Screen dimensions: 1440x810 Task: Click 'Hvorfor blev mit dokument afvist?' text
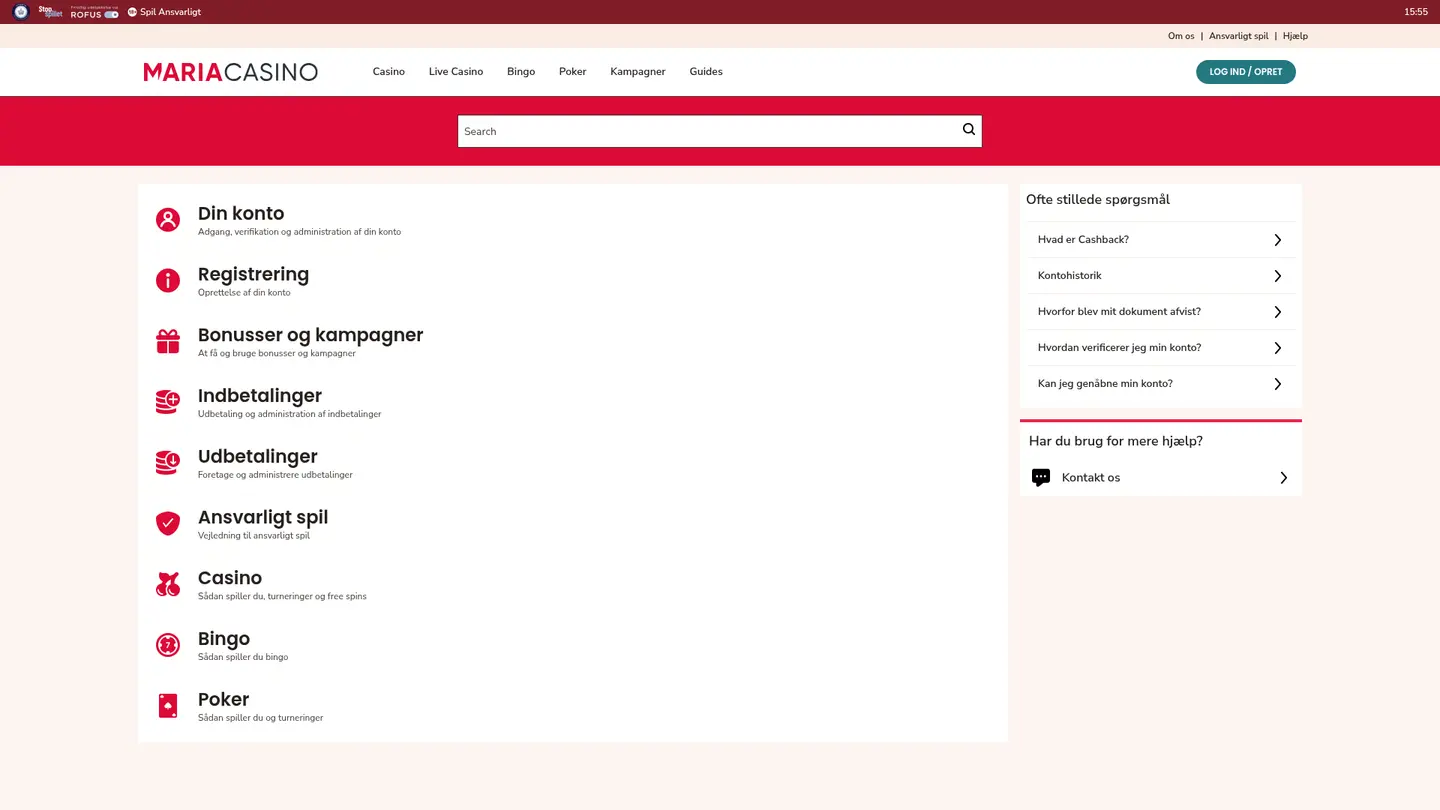coord(1119,312)
